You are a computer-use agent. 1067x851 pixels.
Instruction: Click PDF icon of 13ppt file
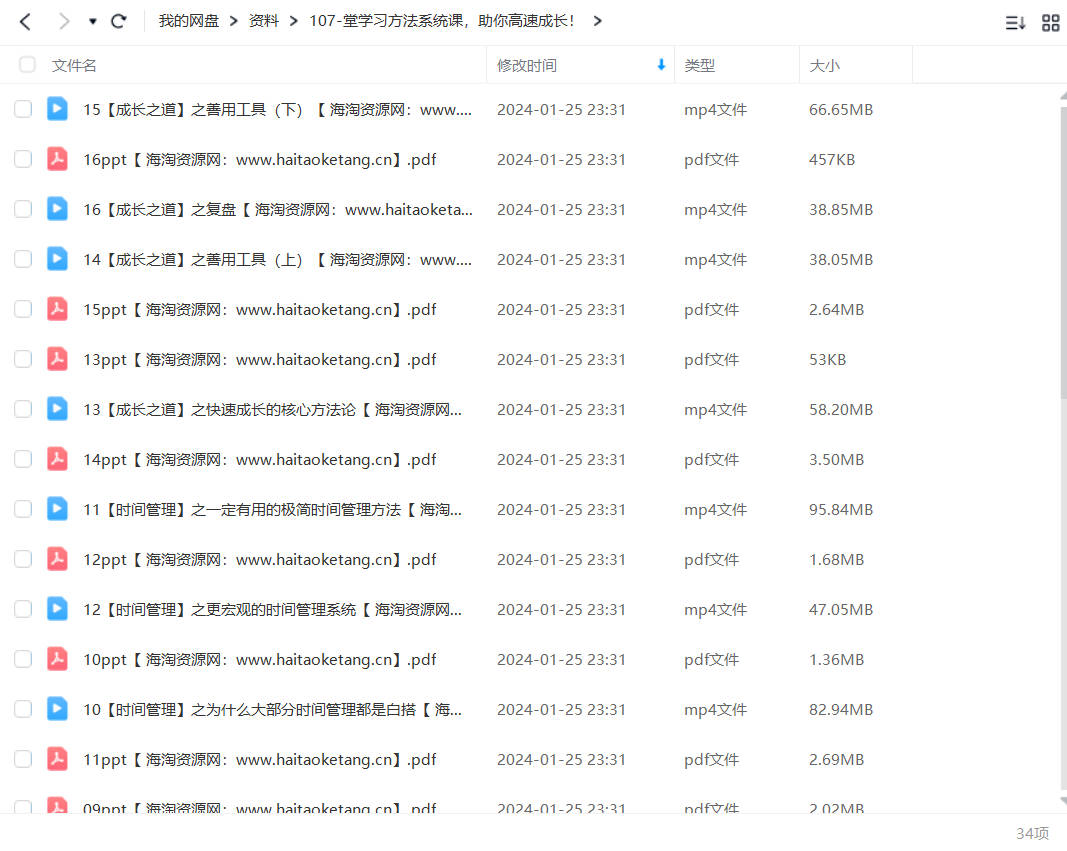click(57, 359)
